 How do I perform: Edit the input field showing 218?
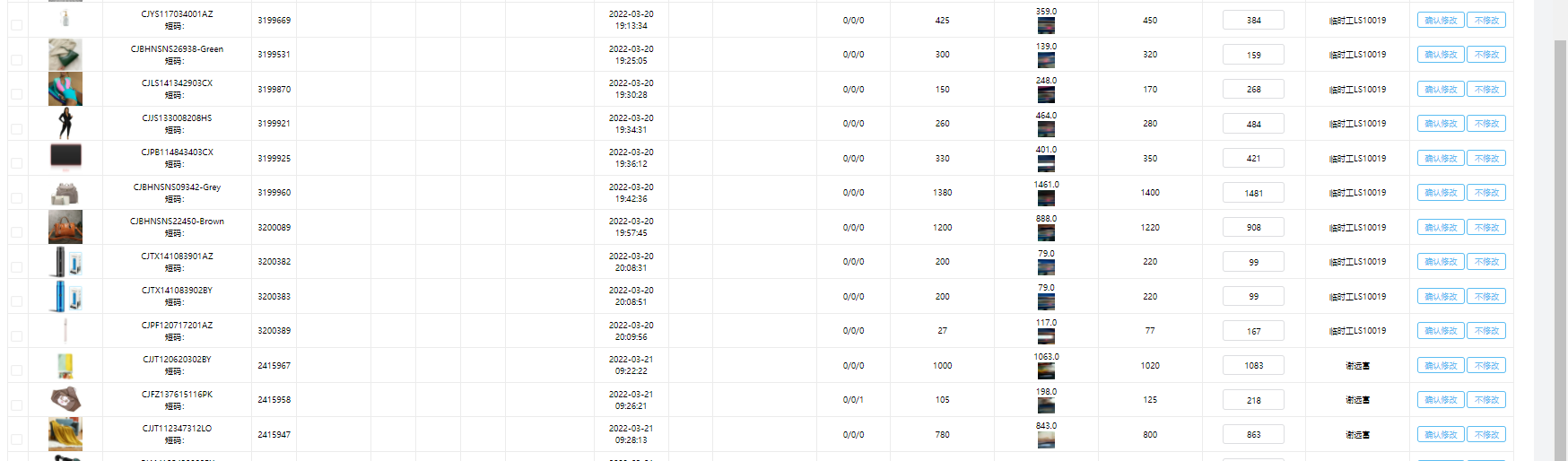1253,400
